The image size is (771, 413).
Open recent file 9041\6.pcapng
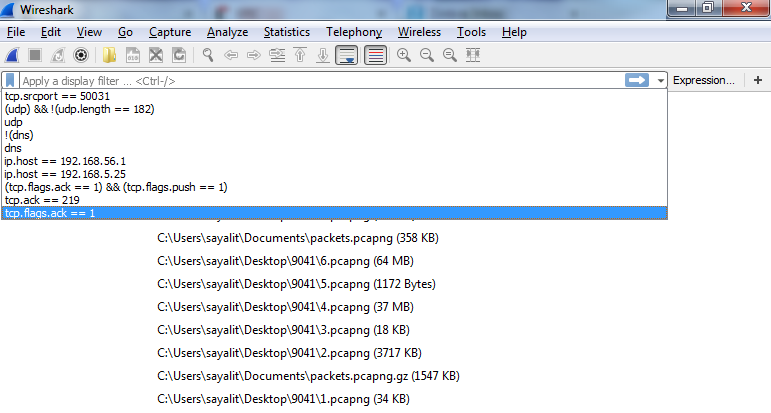click(x=285, y=261)
